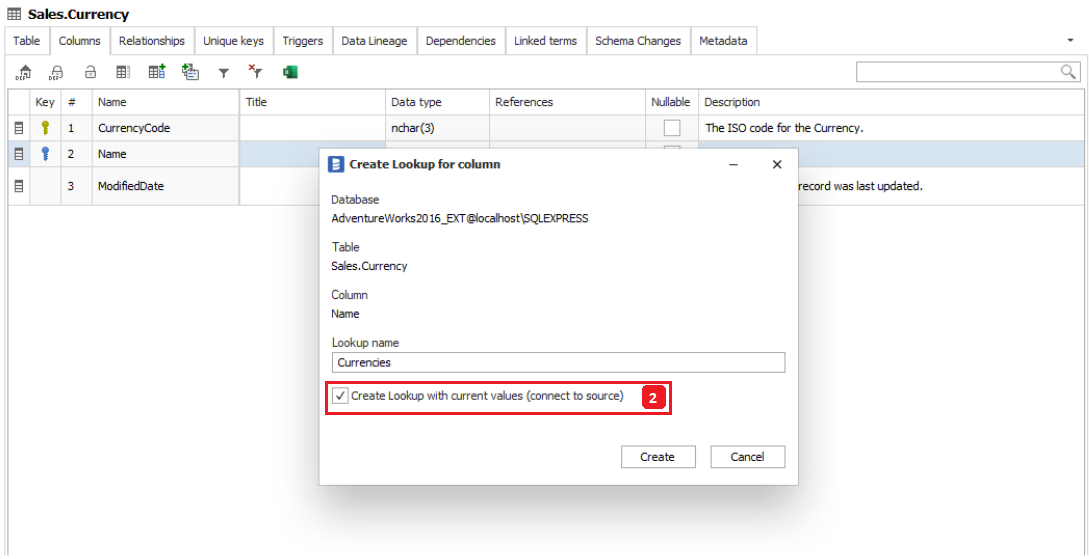
Task: Click the yellow primary key icon for CurrencyCode
Action: [45, 128]
